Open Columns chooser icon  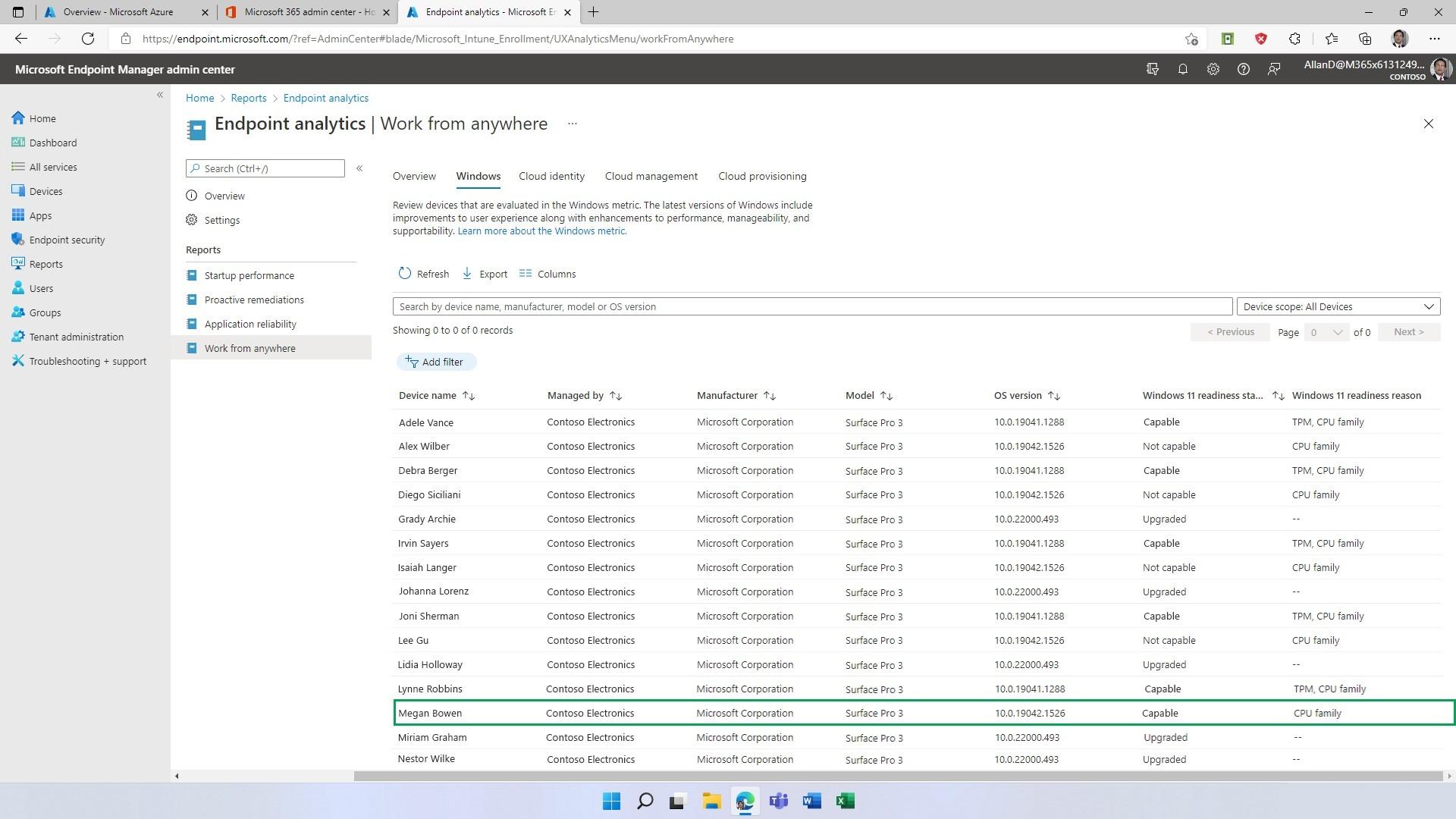click(526, 274)
